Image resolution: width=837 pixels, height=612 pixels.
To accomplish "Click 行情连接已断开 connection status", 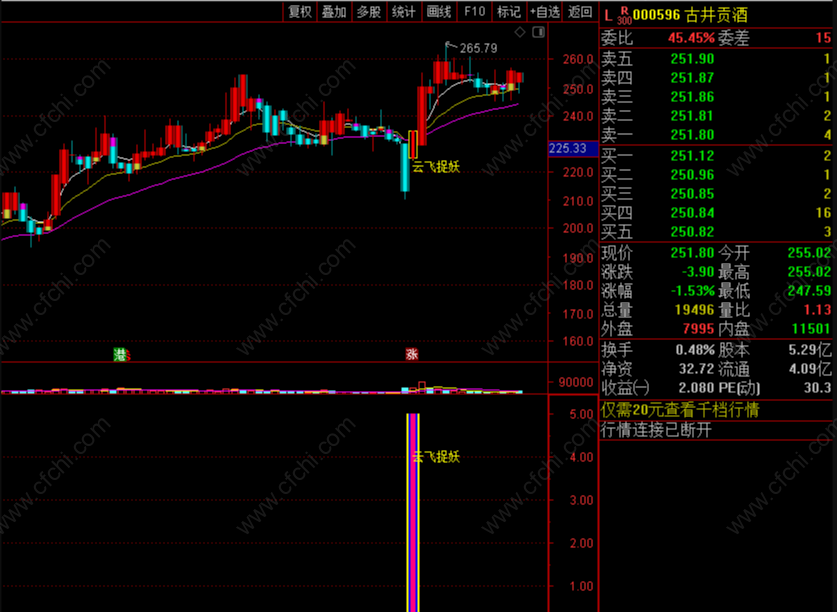I will 657,430.
